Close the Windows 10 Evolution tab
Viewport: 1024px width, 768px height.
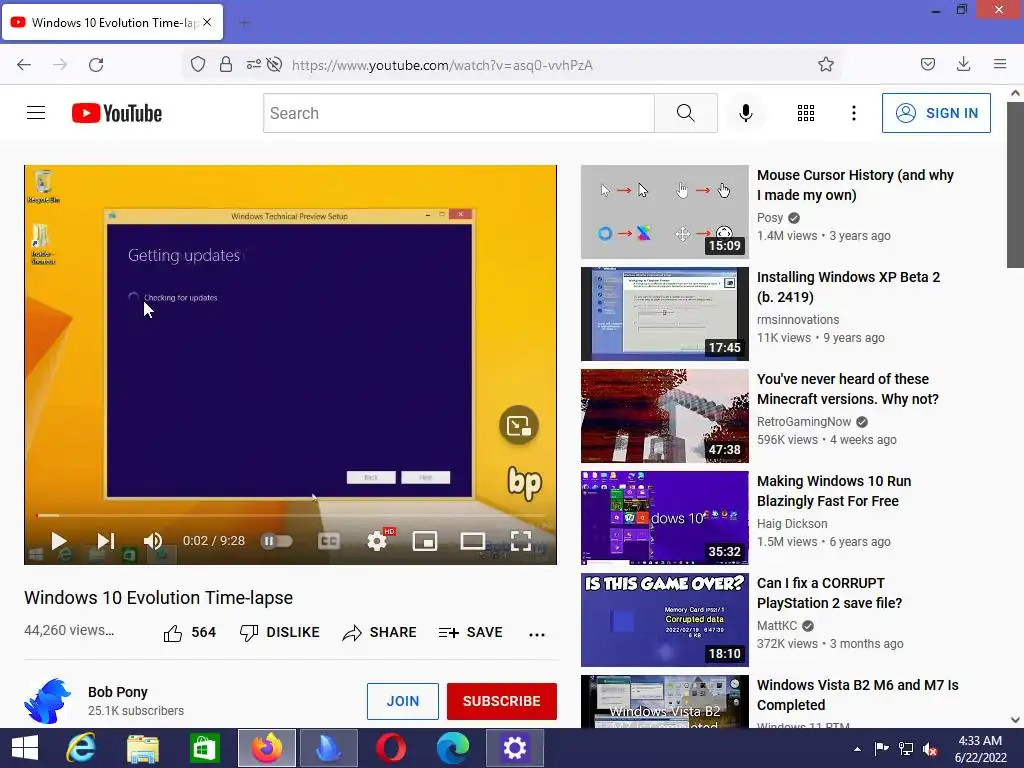pyautogui.click(x=207, y=22)
